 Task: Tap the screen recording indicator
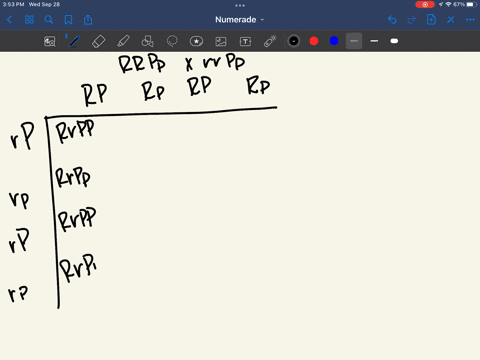pyautogui.click(x=425, y=5)
